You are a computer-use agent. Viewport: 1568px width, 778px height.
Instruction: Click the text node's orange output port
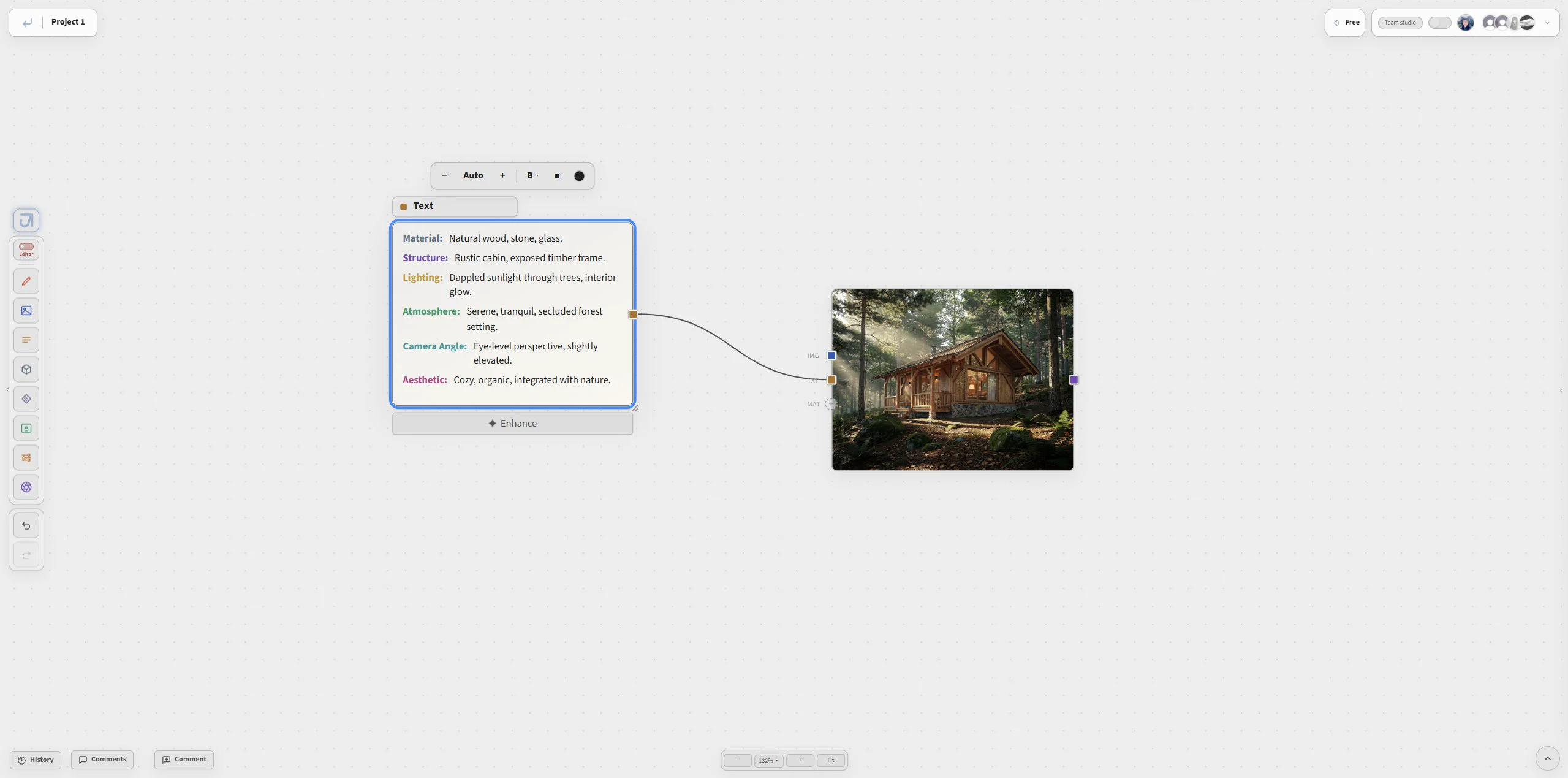pos(633,315)
